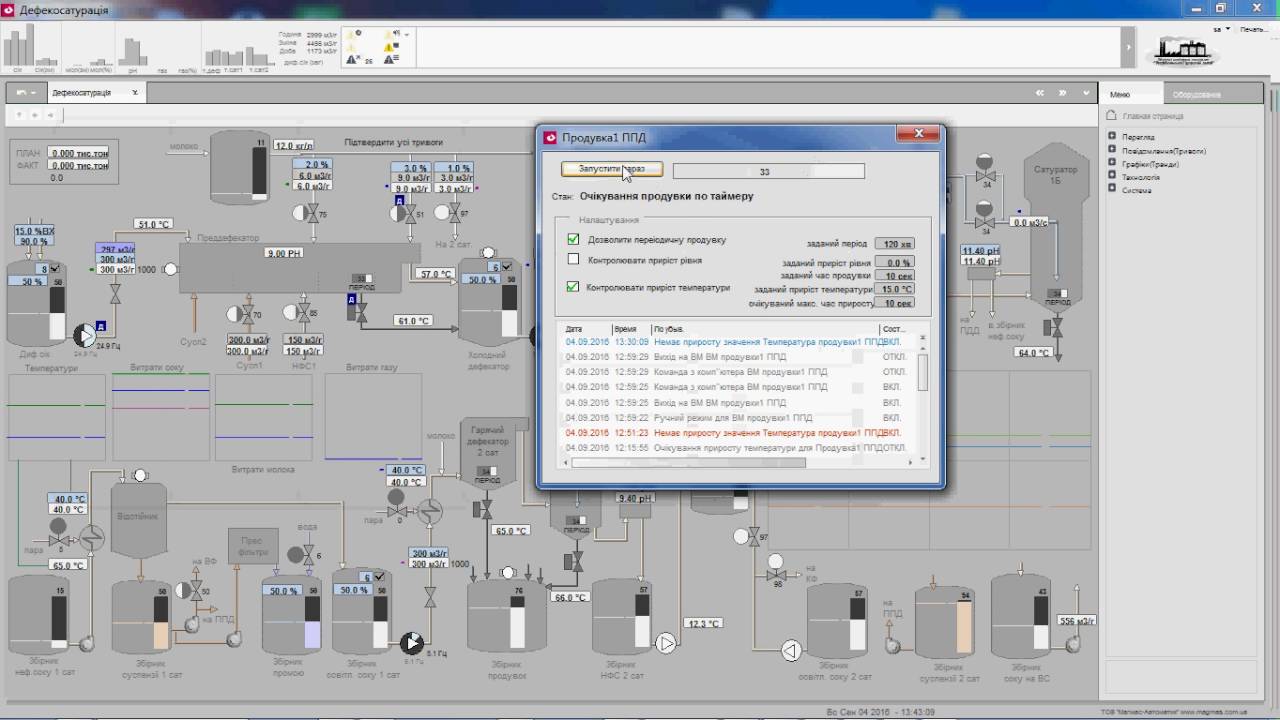Expand Графіки(Тренди) tree node
Screen dimensions: 1280x720
[x=1112, y=164]
